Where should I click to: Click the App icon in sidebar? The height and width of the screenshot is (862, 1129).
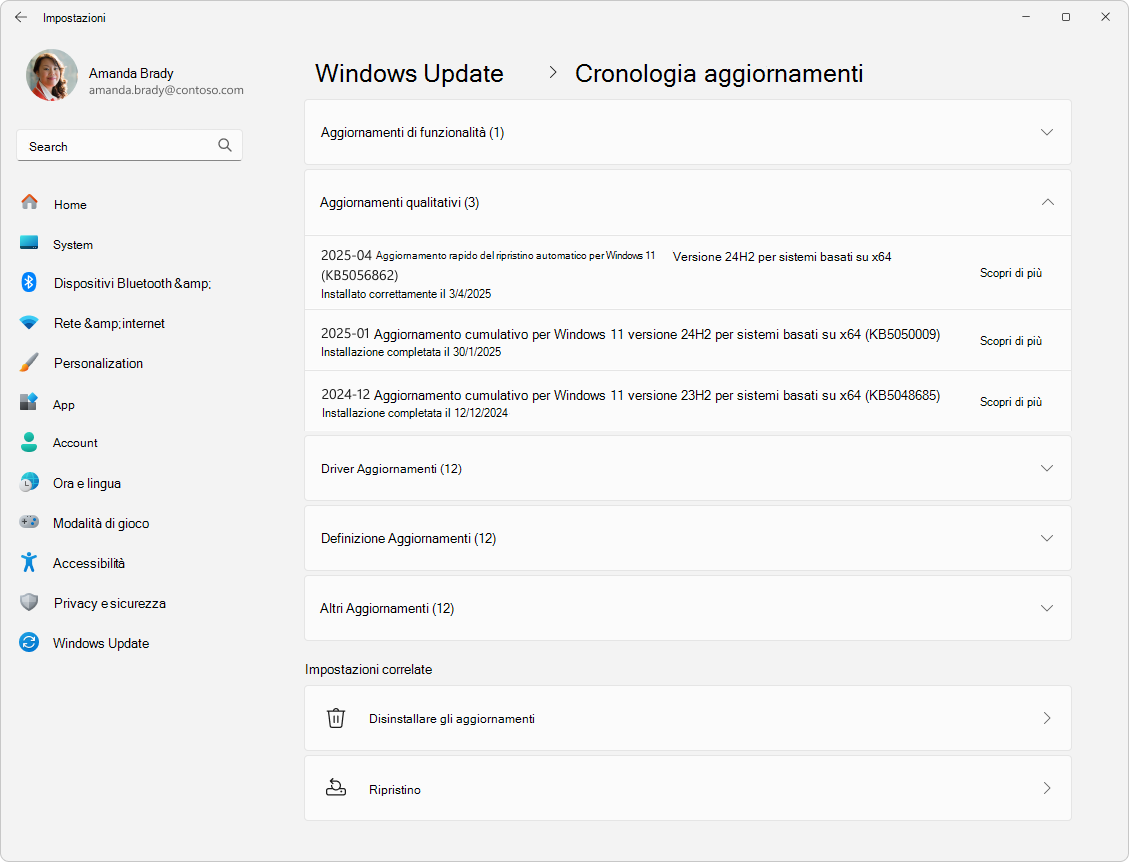29,402
